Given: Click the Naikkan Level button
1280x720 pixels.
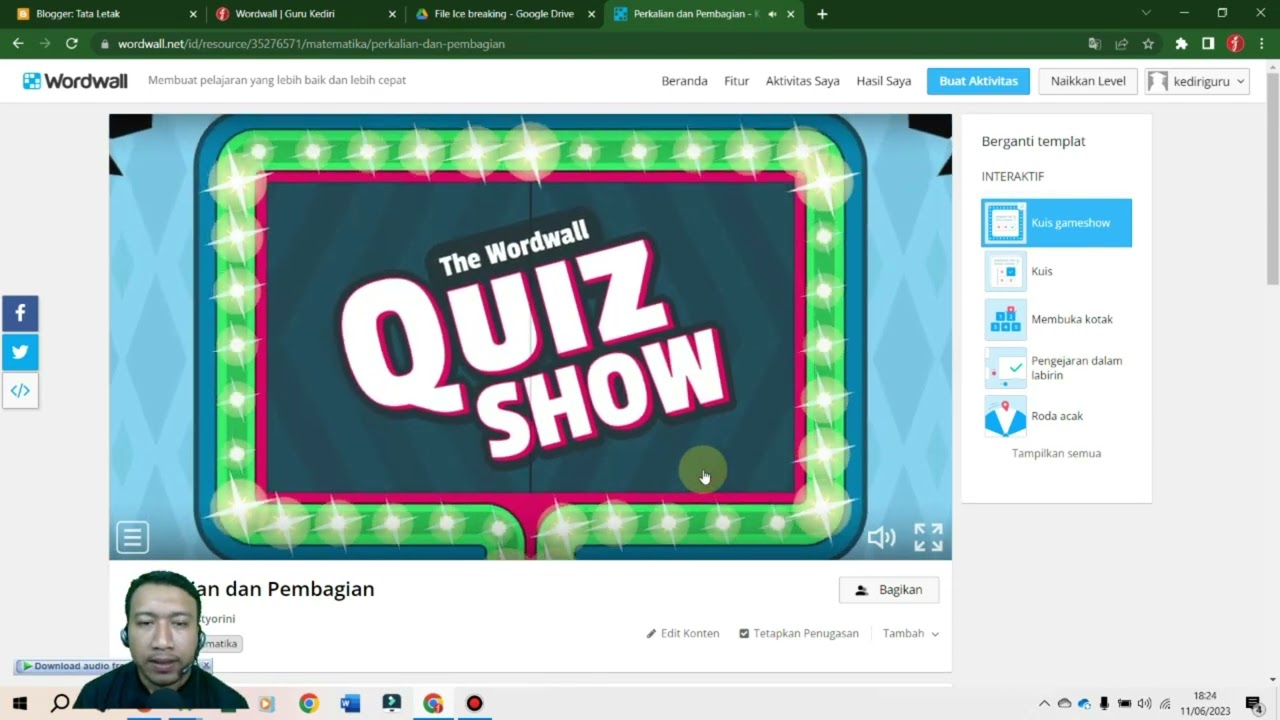Looking at the screenshot, I should point(1088,81).
